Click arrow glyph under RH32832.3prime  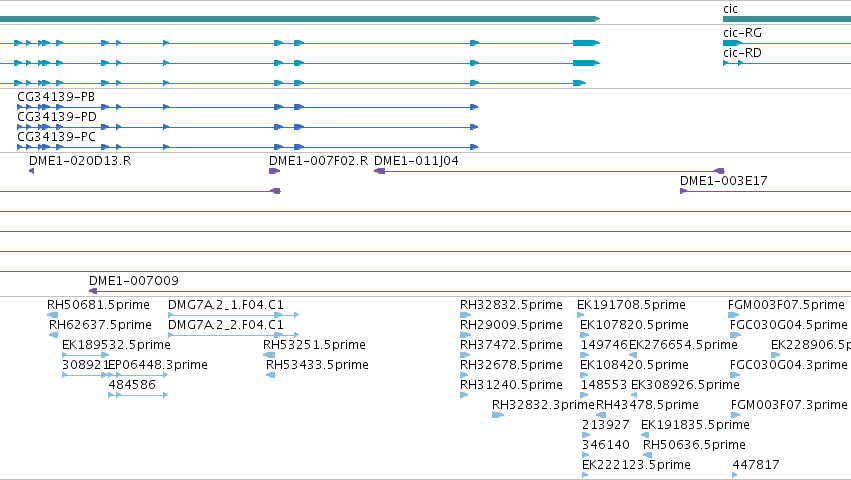pos(498,415)
